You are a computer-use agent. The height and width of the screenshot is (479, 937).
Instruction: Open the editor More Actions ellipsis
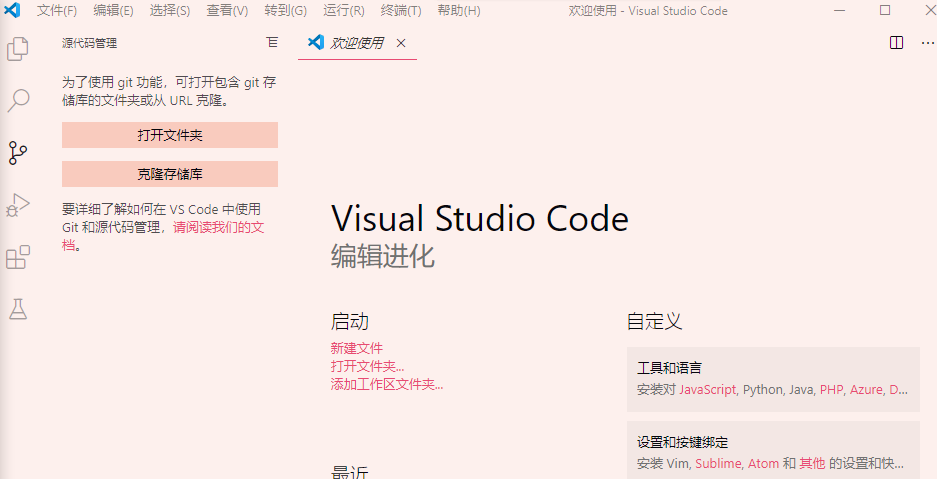(x=927, y=43)
